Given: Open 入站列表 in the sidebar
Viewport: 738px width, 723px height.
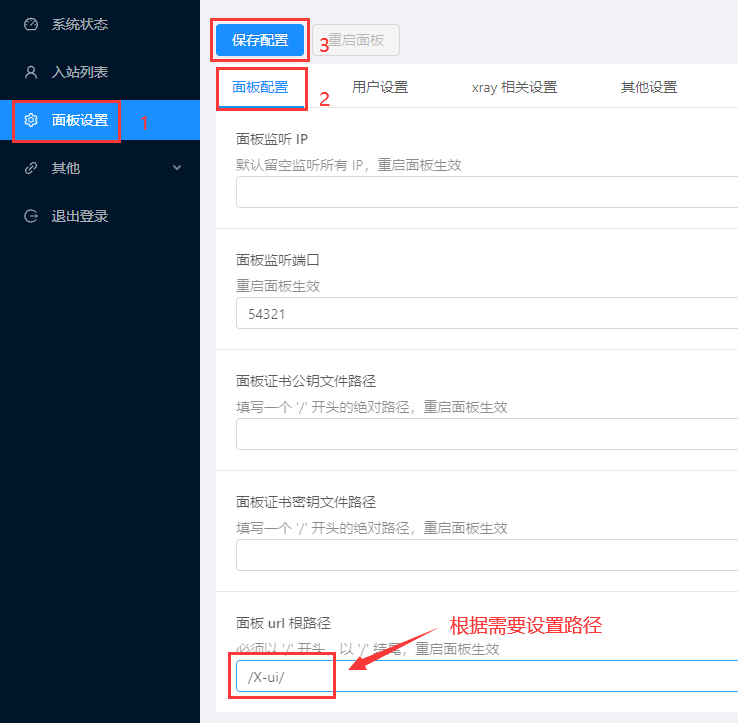Looking at the screenshot, I should point(79,72).
